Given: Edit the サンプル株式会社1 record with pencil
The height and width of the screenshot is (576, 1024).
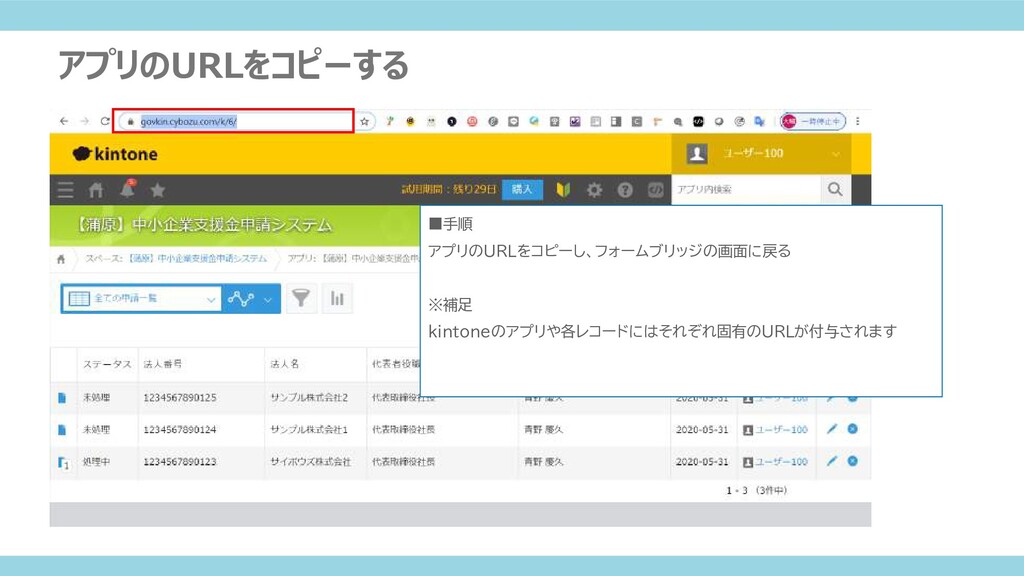Looking at the screenshot, I should pos(831,429).
